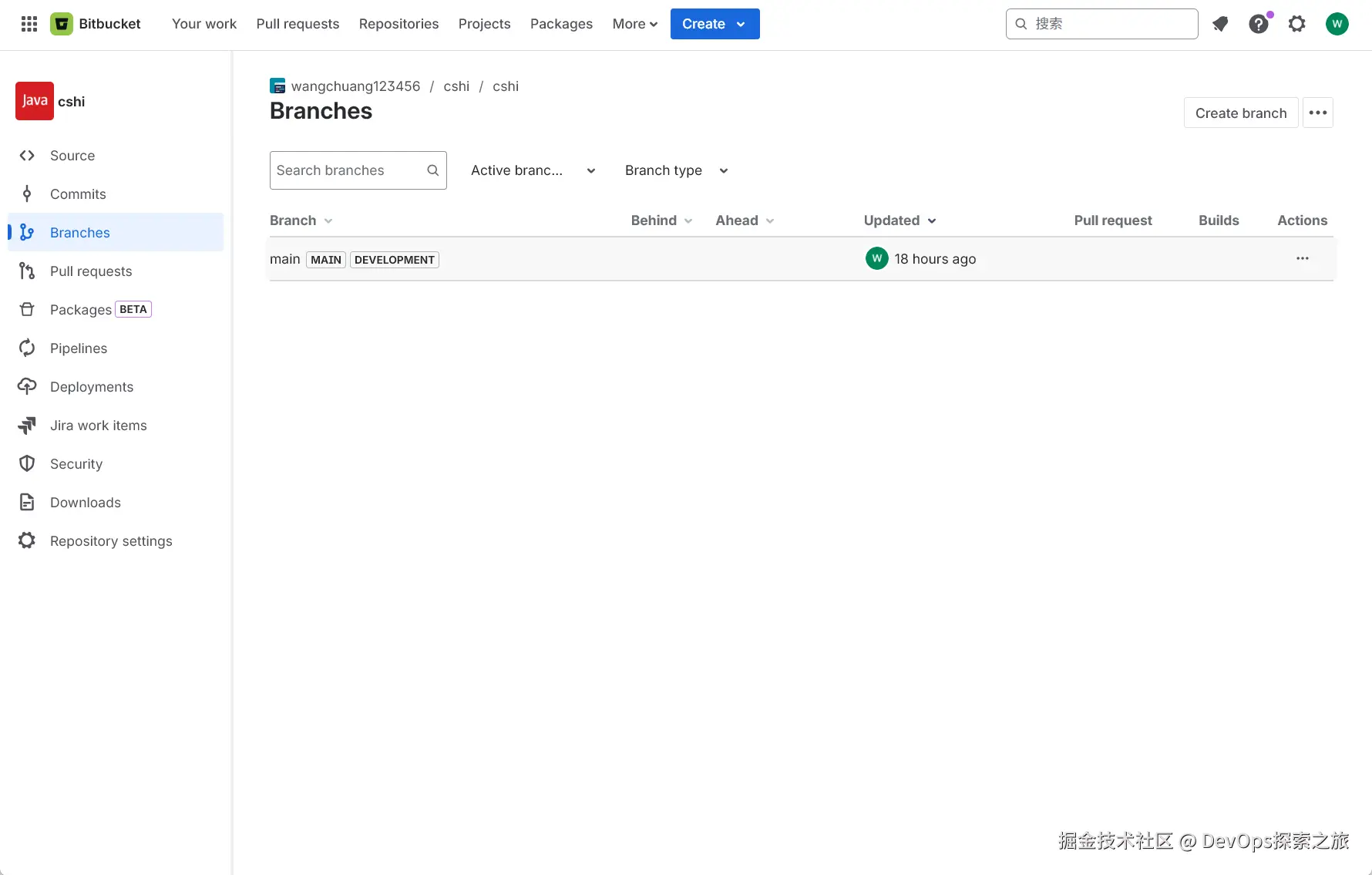
Task: Click the Actions column header
Action: pyautogui.click(x=1303, y=220)
